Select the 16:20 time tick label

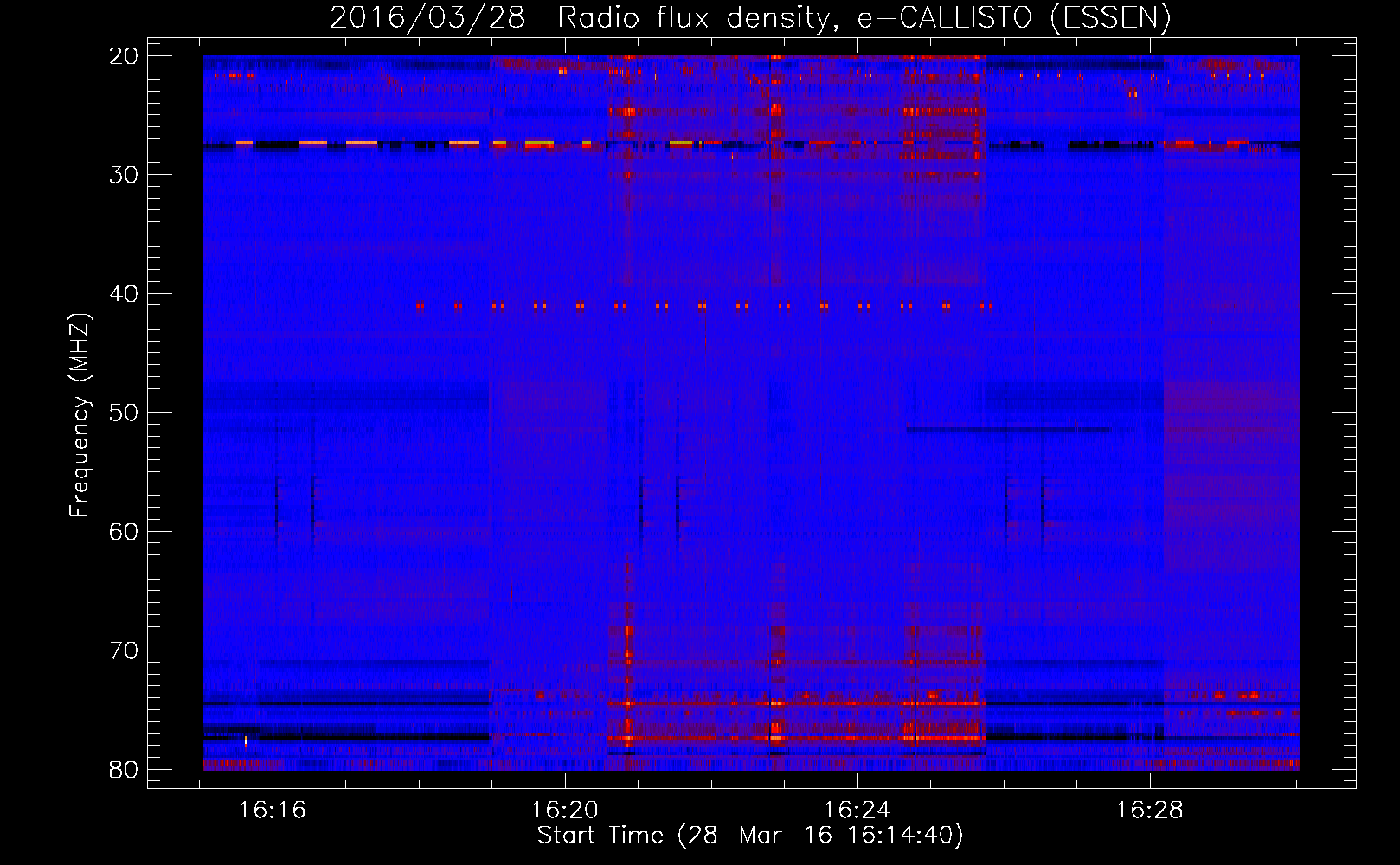point(565,811)
